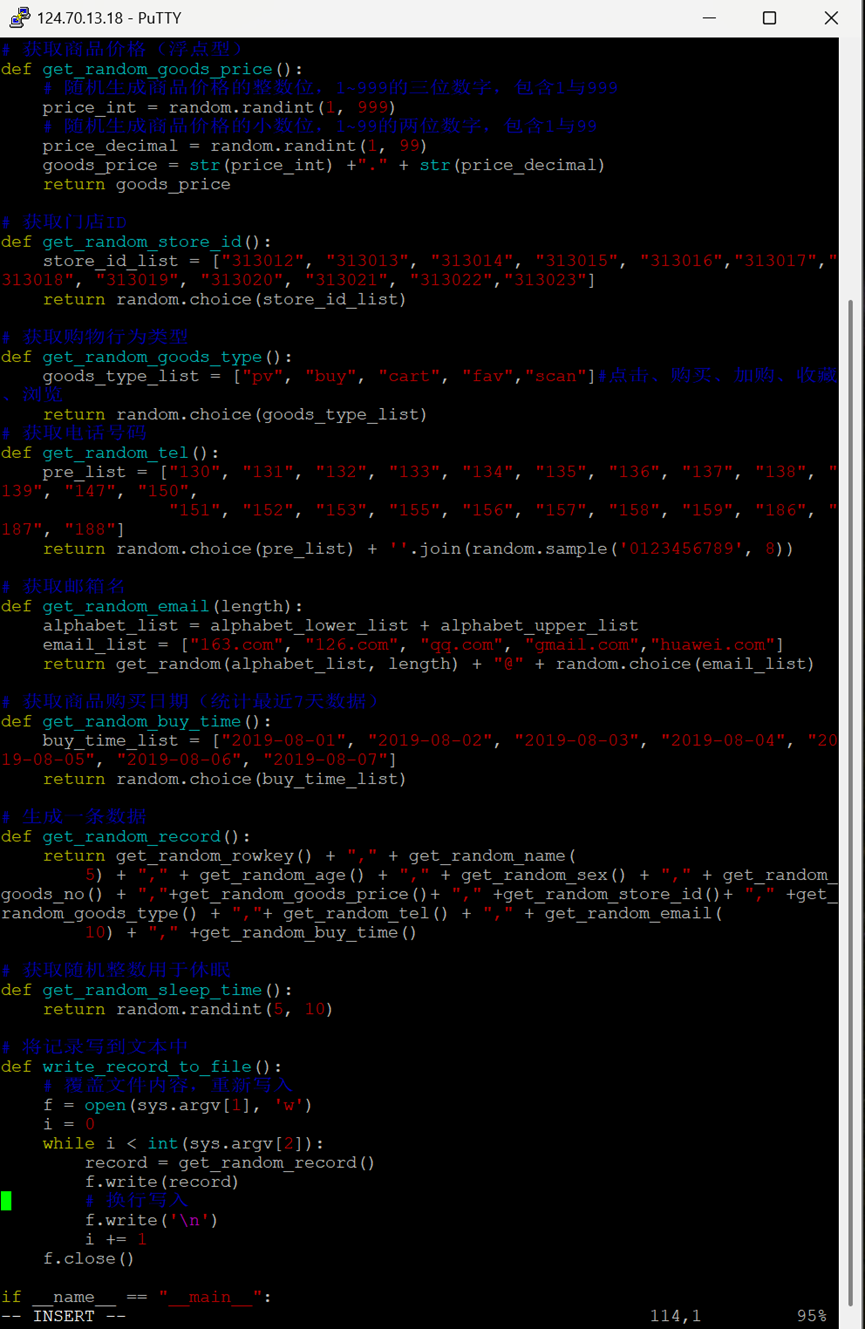This screenshot has height=1329, width=865.
Task: Click the 'i = 0' assignment line
Action: pyautogui.click(x=69, y=1124)
